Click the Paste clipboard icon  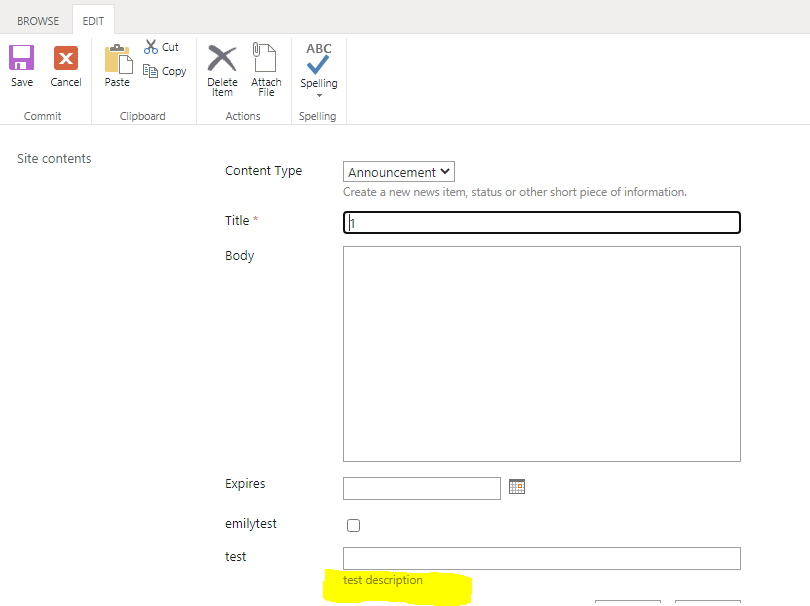pos(118,59)
